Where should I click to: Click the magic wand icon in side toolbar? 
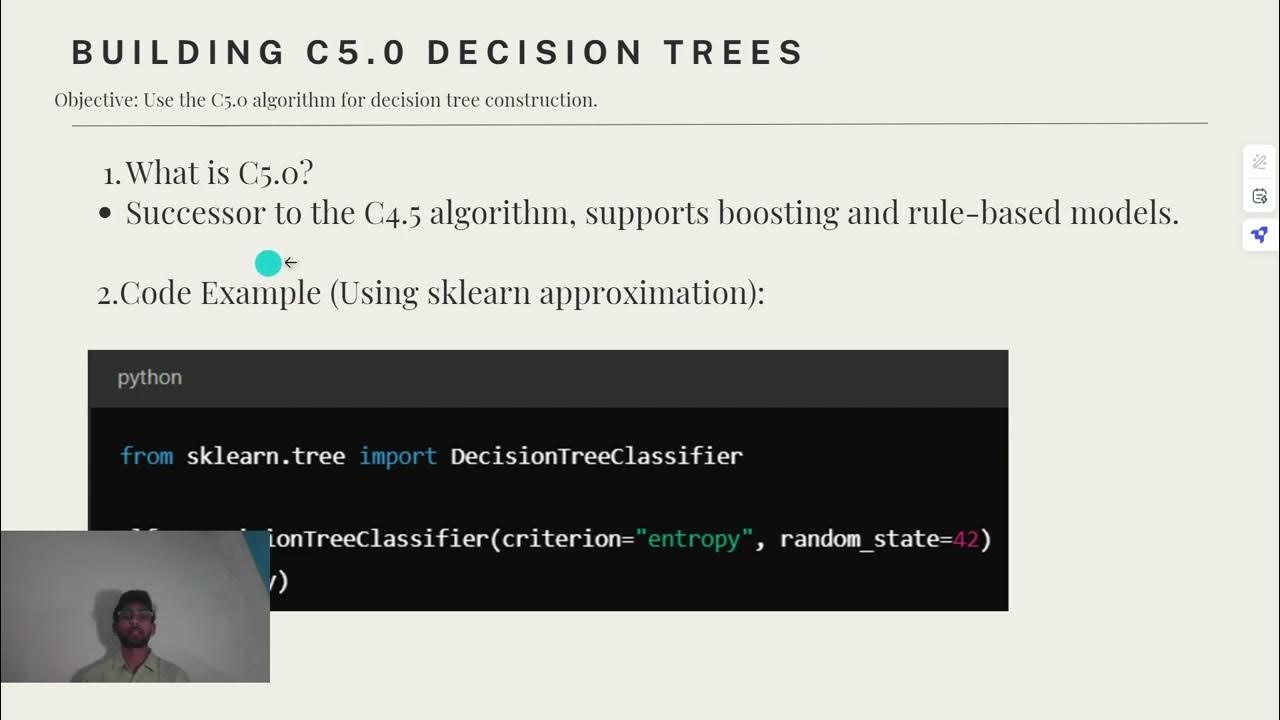click(x=1259, y=162)
